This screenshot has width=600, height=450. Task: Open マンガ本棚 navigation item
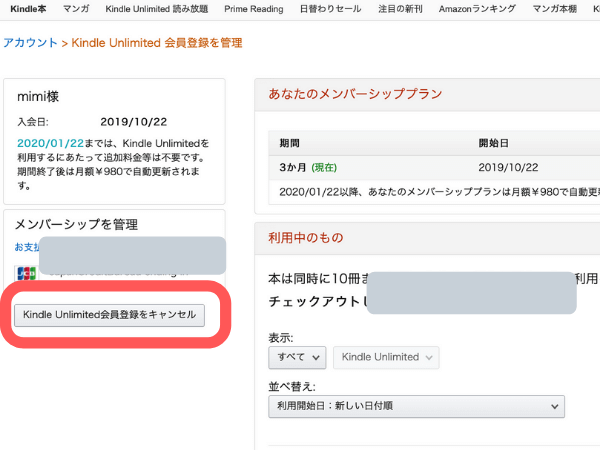point(554,9)
